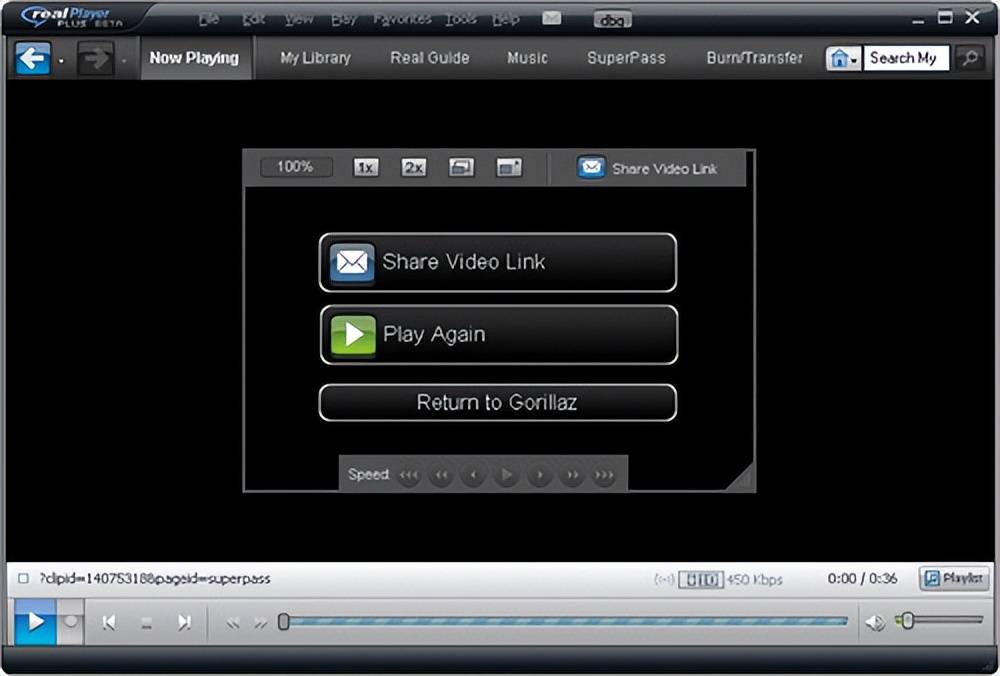1000x676 pixels.
Task: Set video size to 2x
Action: (x=413, y=167)
